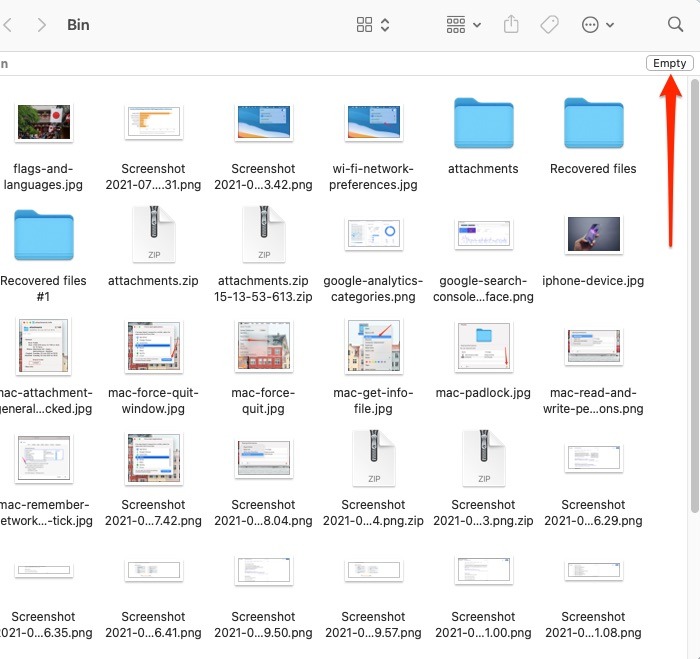Screen dimensions: 700x659
Task: Open the Tags toolbar icon
Action: (x=550, y=25)
